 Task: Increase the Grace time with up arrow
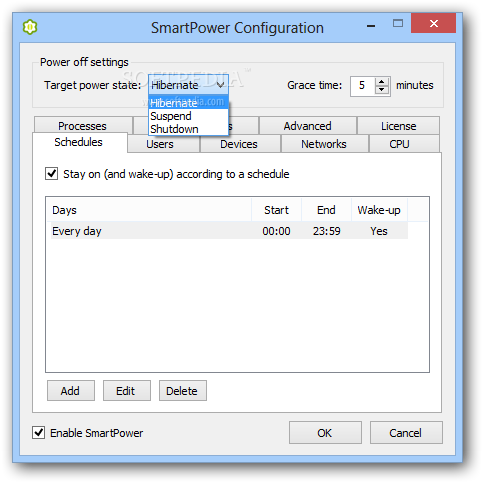tap(382, 82)
